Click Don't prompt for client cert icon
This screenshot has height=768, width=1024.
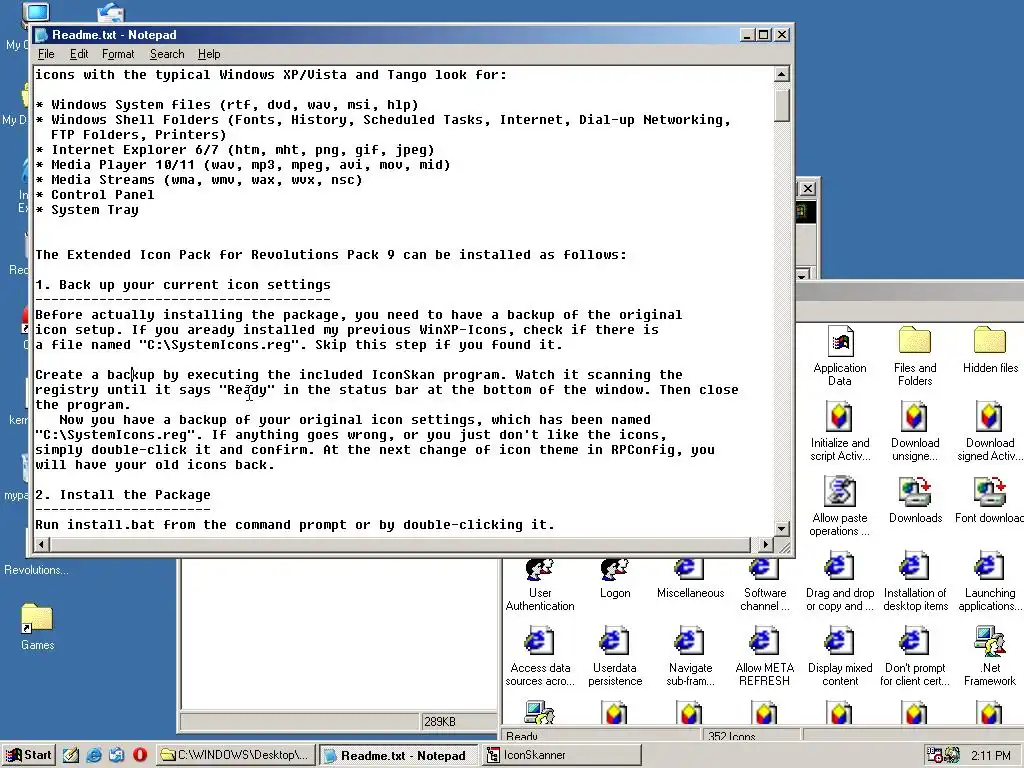914,642
